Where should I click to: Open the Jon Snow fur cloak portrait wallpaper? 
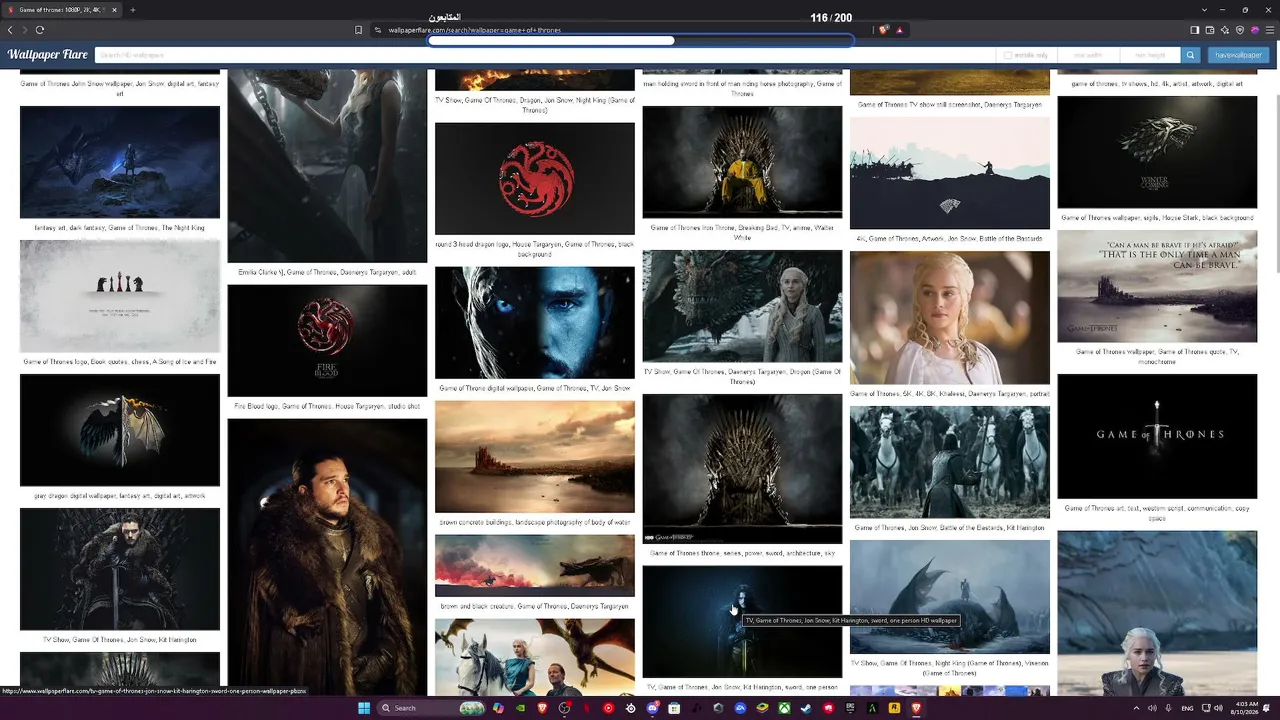tap(327, 556)
